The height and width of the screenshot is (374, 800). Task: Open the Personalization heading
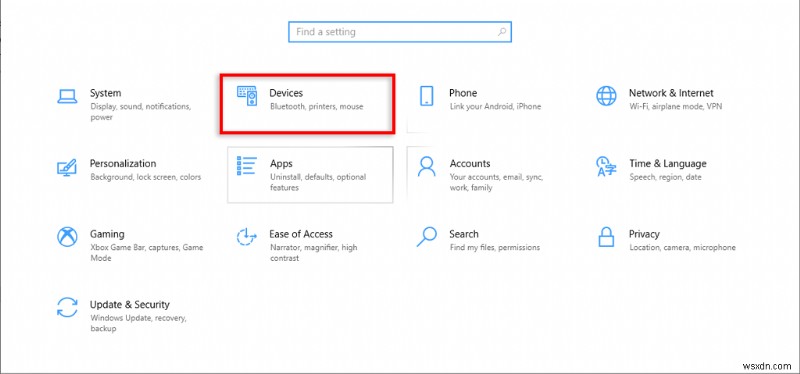click(x=123, y=163)
